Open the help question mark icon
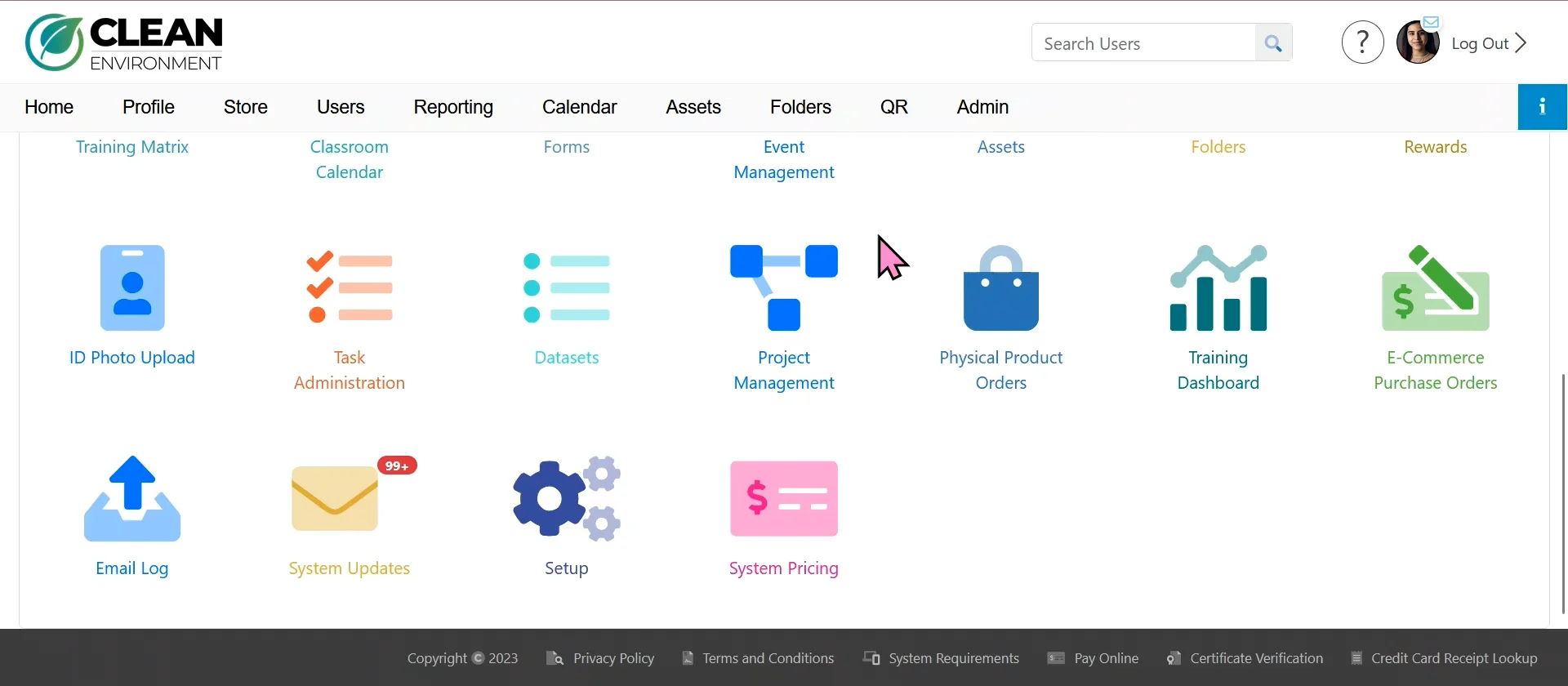Screen dimensions: 1568x686 [x=1362, y=42]
